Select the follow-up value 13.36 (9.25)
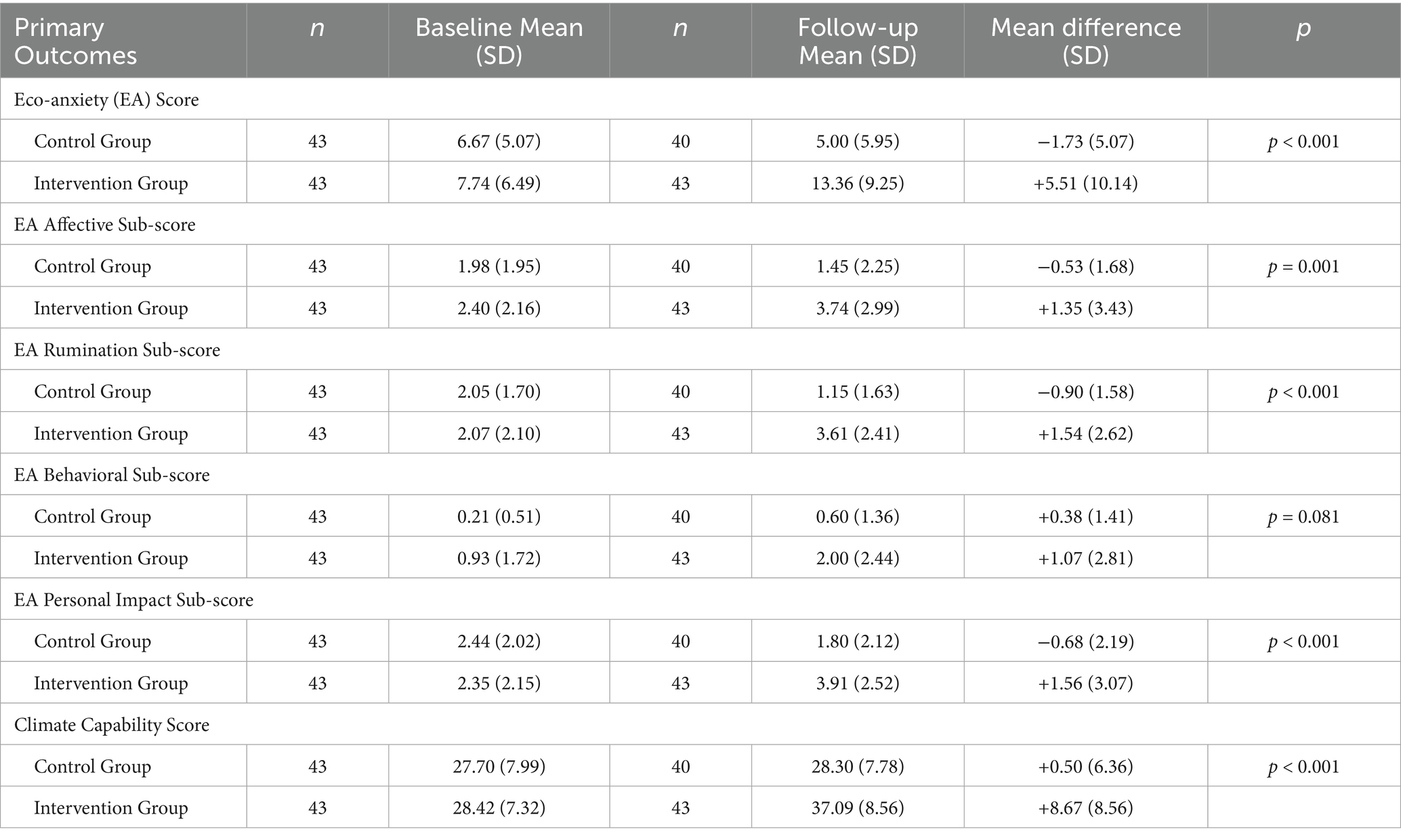The image size is (1401, 840). [x=857, y=183]
